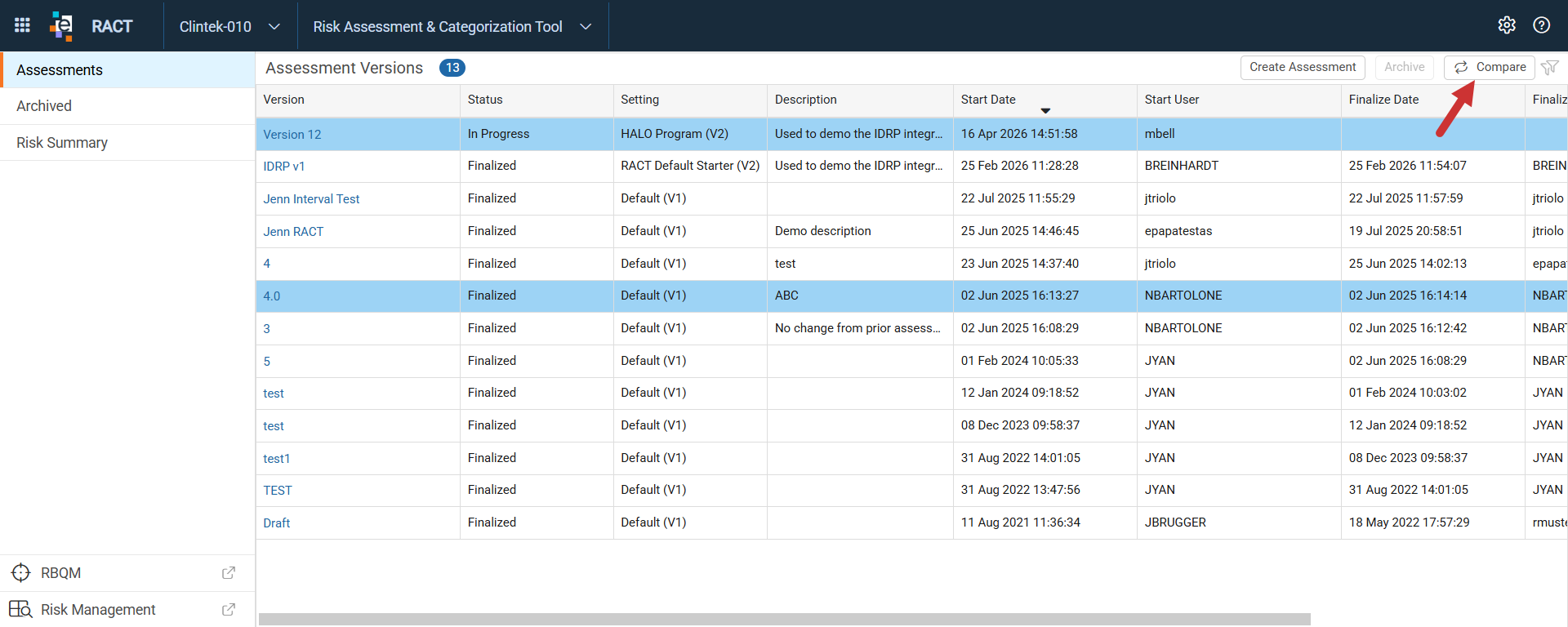Viewport: 1568px width, 627px height.
Task: Open the Risk Summary sidebar tab
Action: click(x=127, y=143)
